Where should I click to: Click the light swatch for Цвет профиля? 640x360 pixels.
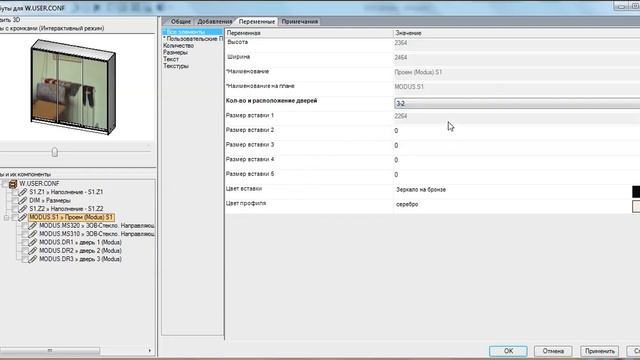[636, 206]
